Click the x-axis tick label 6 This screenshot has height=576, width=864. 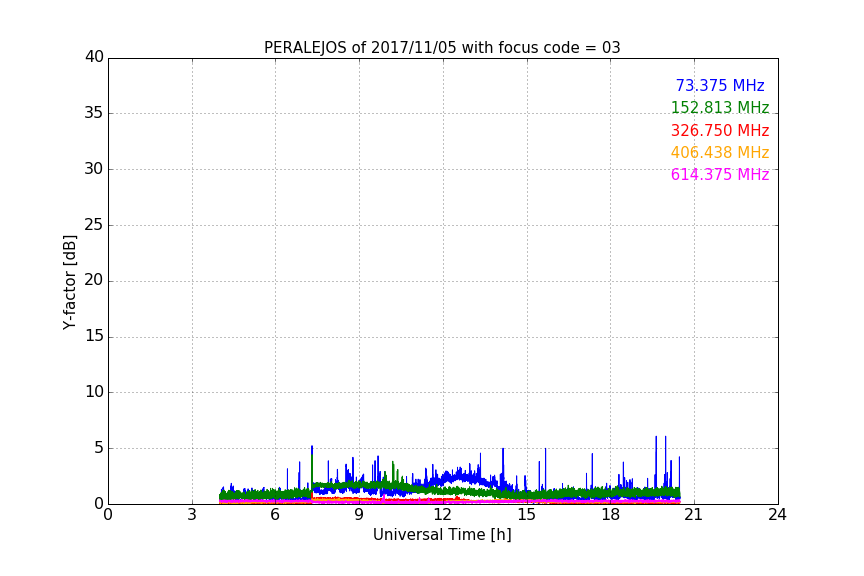[276, 515]
